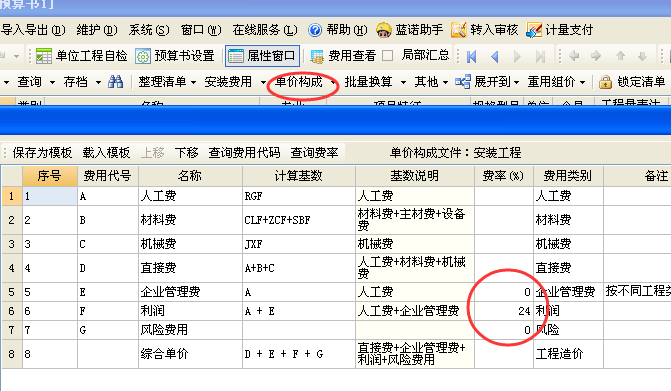Open the 维护(D) menu
Image resolution: width=671 pixels, height=391 pixels.
pyautogui.click(x=97, y=30)
